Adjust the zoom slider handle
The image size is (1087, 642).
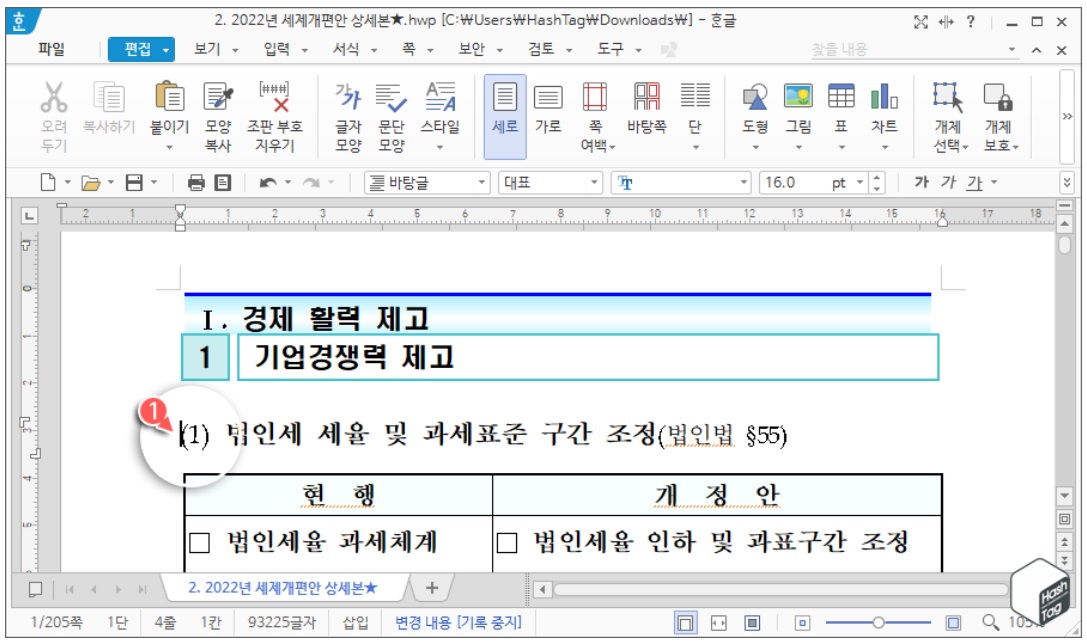(x=878, y=623)
